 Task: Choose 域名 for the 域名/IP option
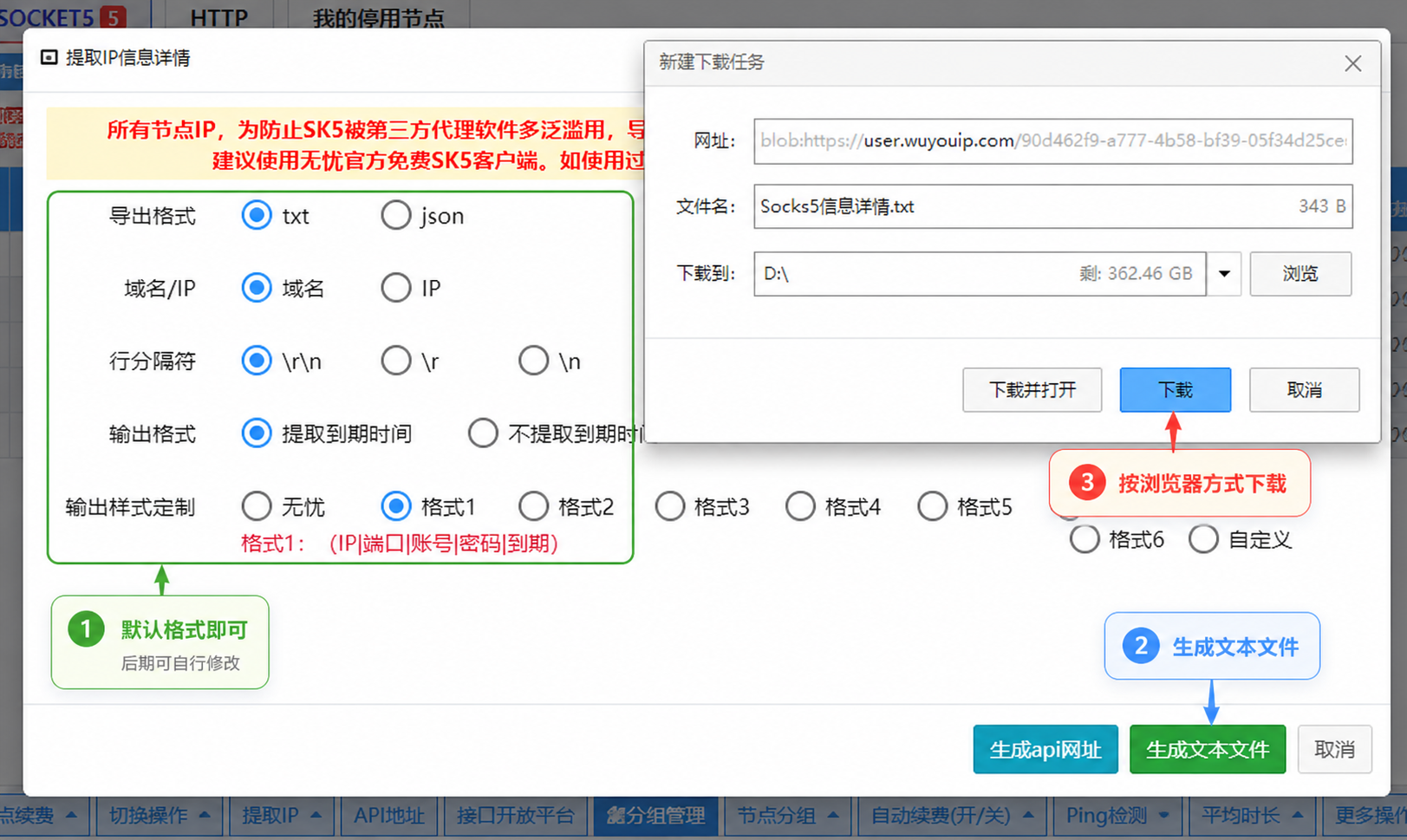pos(256,288)
